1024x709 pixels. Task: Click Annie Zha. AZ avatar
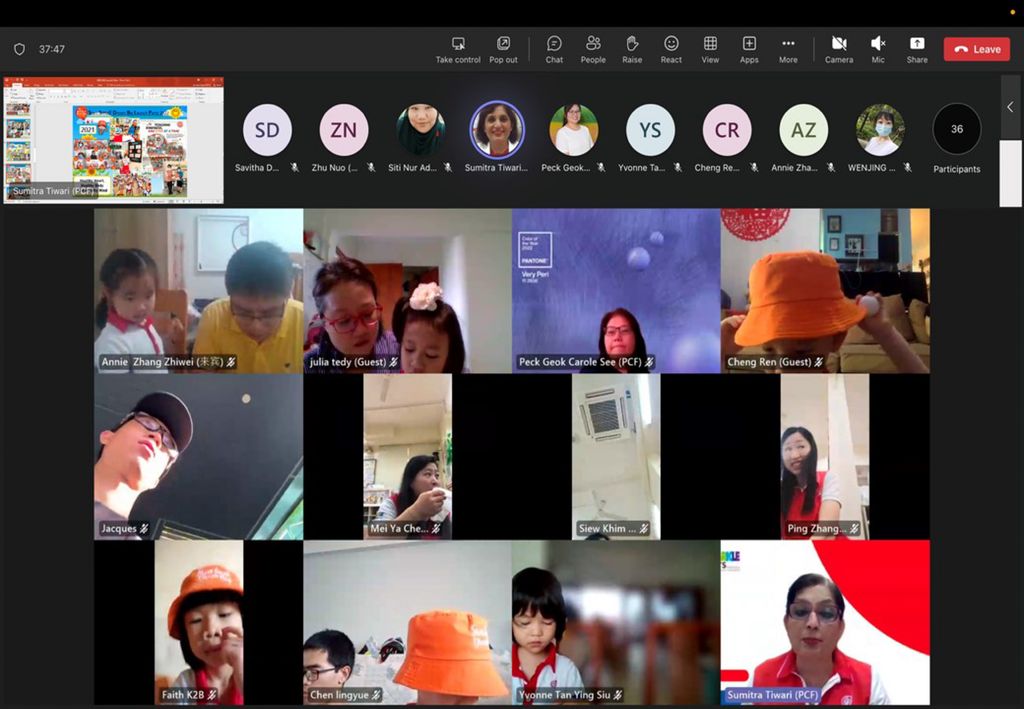pos(803,130)
